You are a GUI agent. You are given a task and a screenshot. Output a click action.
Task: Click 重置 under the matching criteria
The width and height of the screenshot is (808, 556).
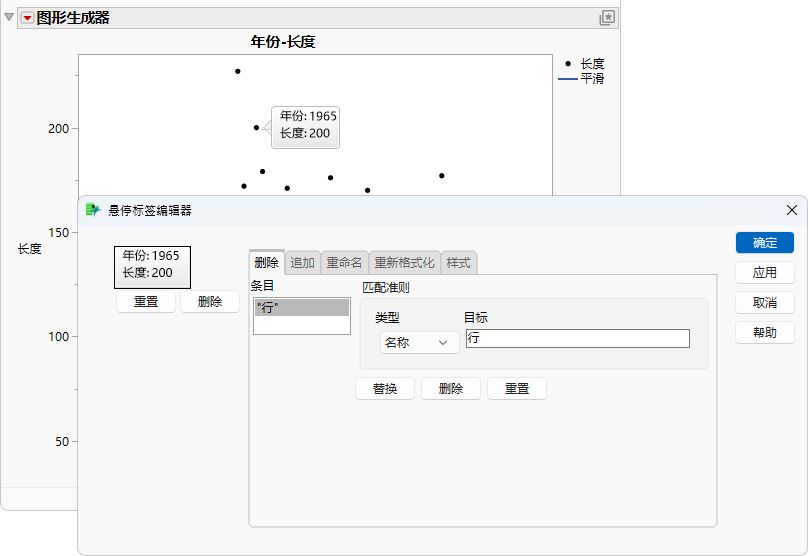[x=517, y=389]
